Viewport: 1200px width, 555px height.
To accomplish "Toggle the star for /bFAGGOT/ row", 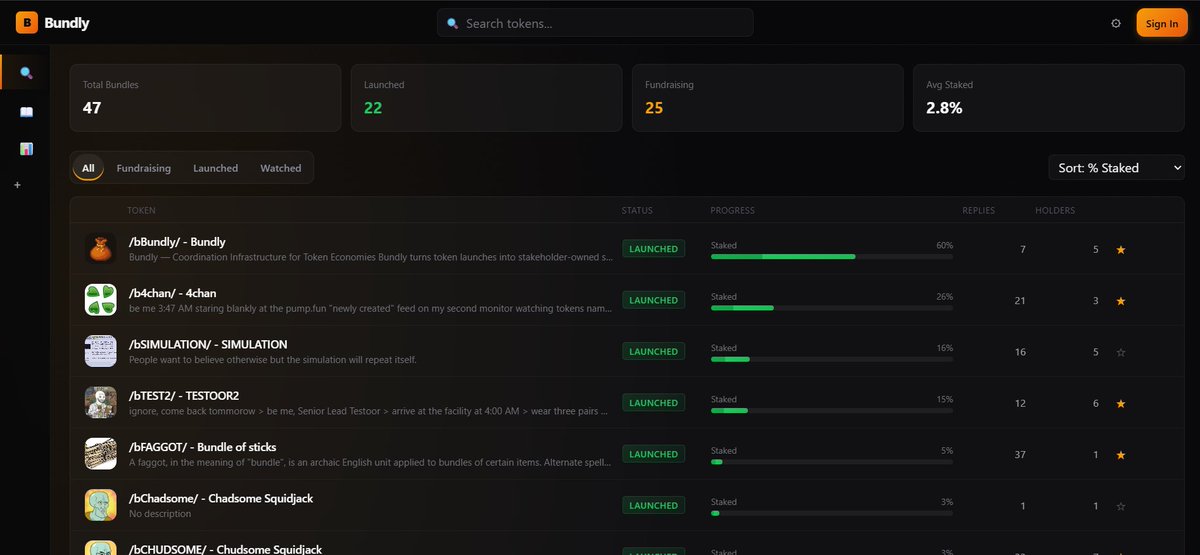I will pyautogui.click(x=1120, y=454).
